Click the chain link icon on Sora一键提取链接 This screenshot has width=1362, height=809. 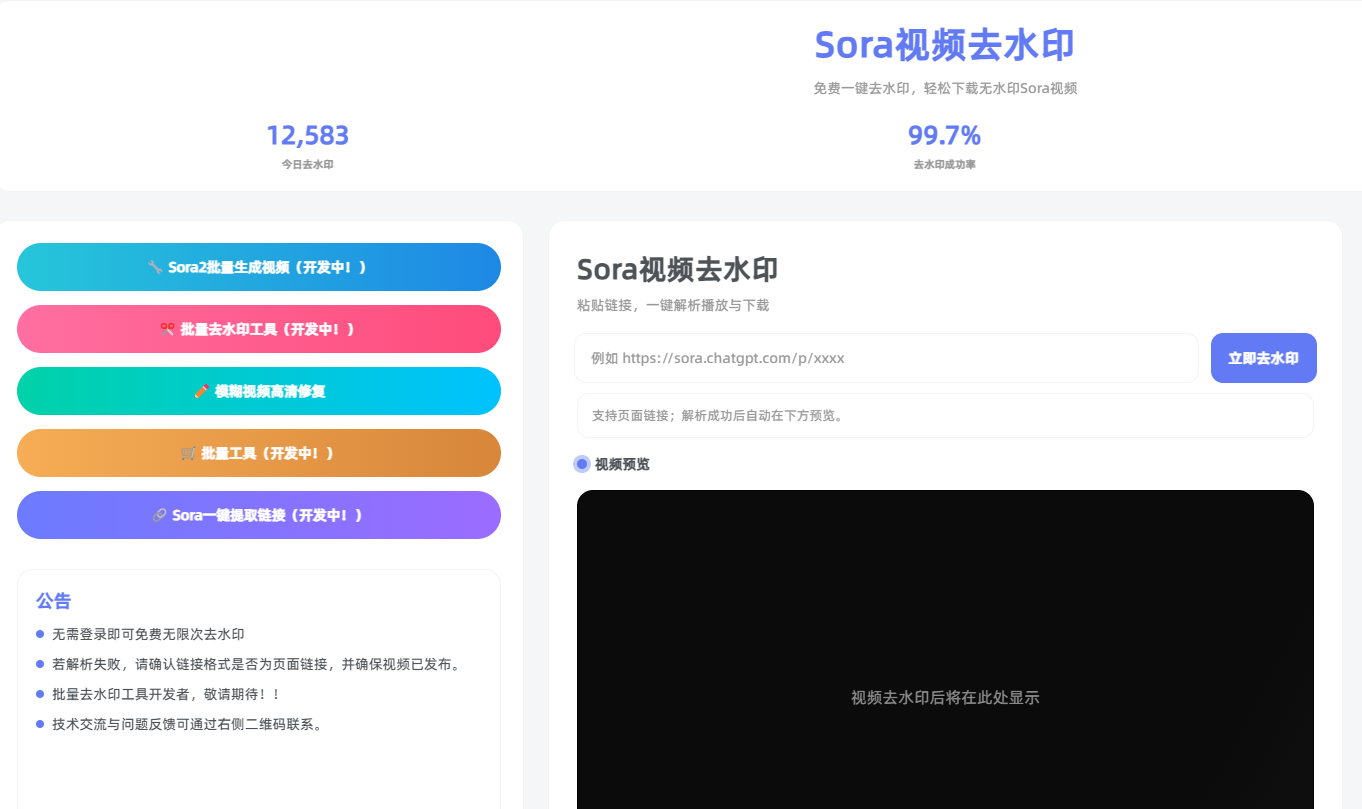pos(159,515)
